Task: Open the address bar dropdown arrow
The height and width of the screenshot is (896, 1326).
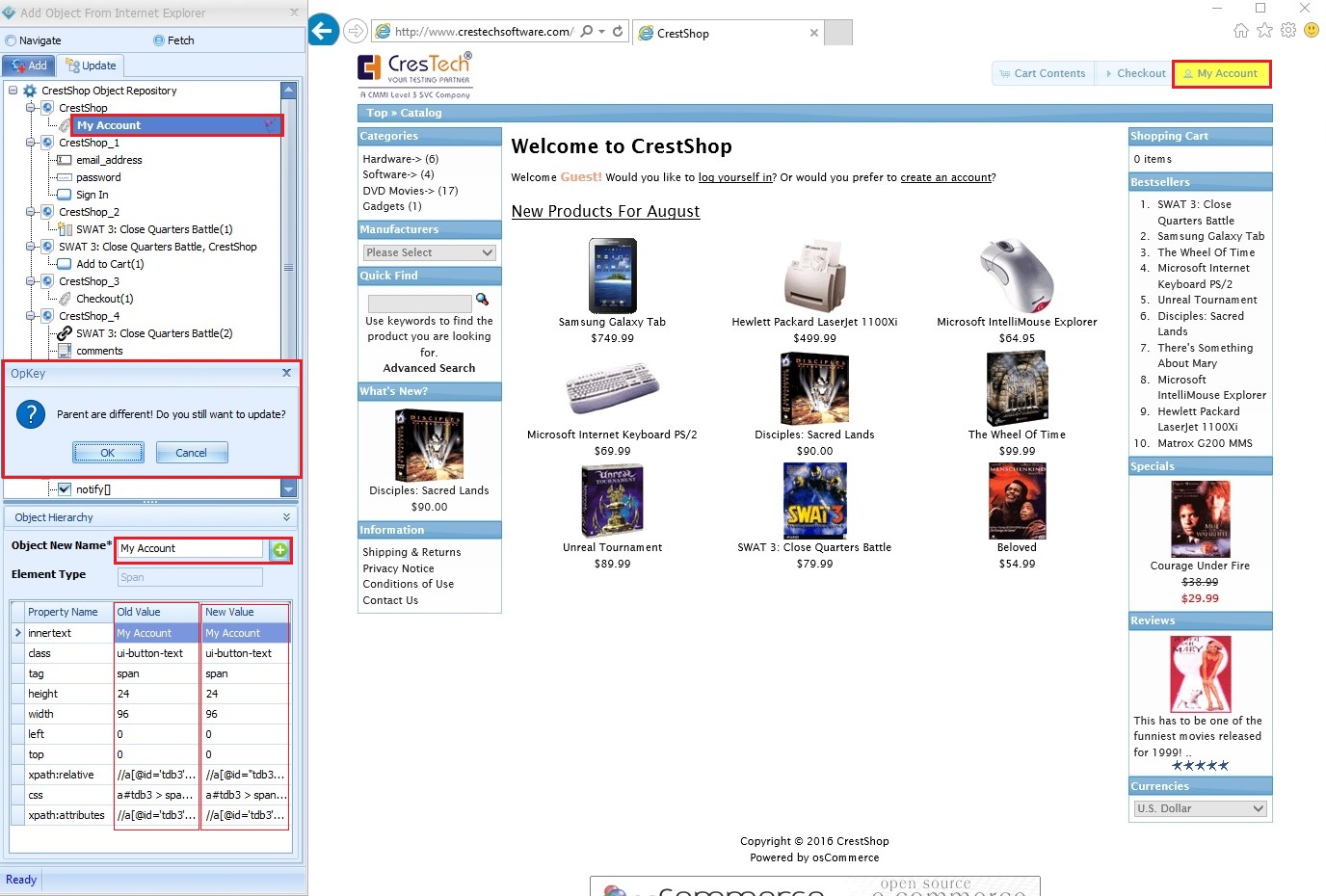Action: 601,31
